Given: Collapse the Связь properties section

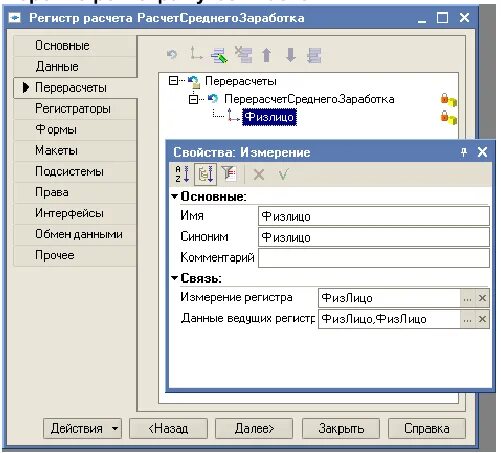Looking at the screenshot, I should click(x=174, y=278).
